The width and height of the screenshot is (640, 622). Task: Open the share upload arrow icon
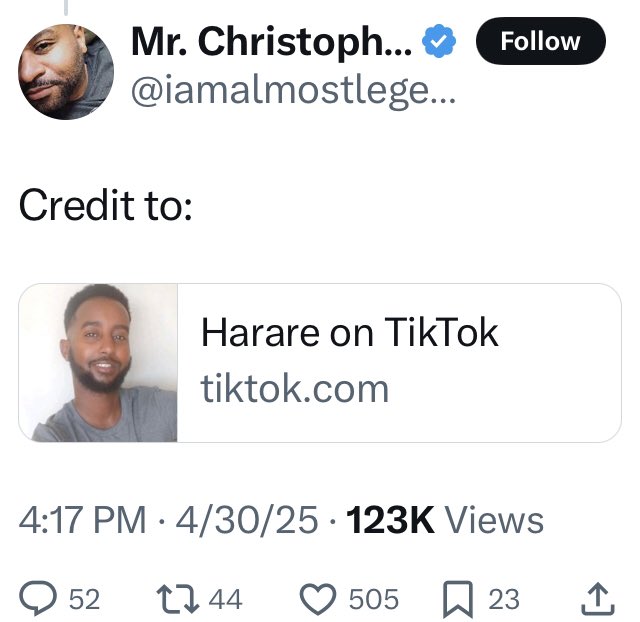598,599
